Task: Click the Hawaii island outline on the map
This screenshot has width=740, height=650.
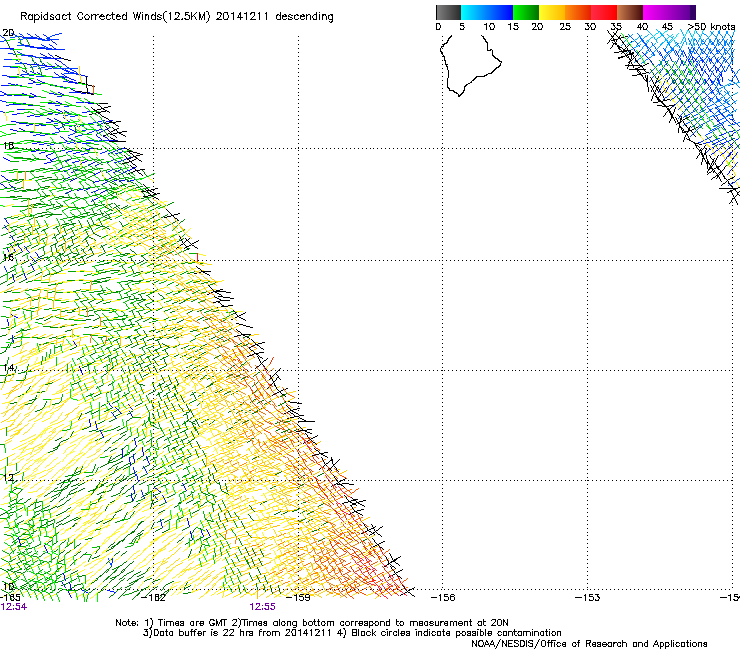Action: click(470, 66)
